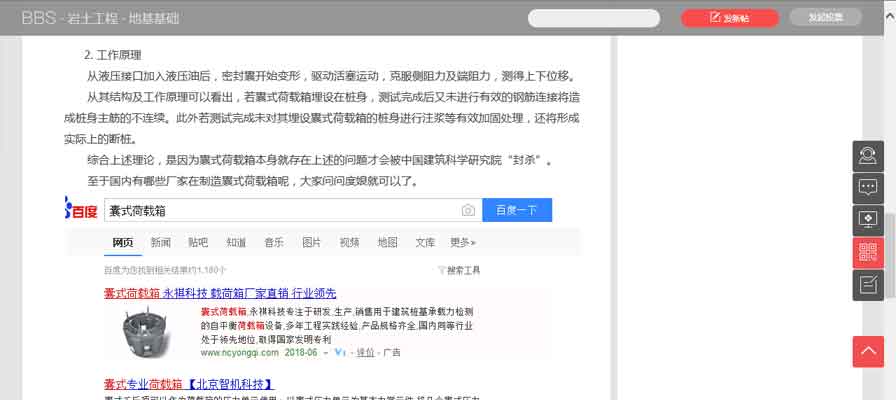Open result link 囊式专业荷载箱【北京智机科技】

pyautogui.click(x=189, y=384)
